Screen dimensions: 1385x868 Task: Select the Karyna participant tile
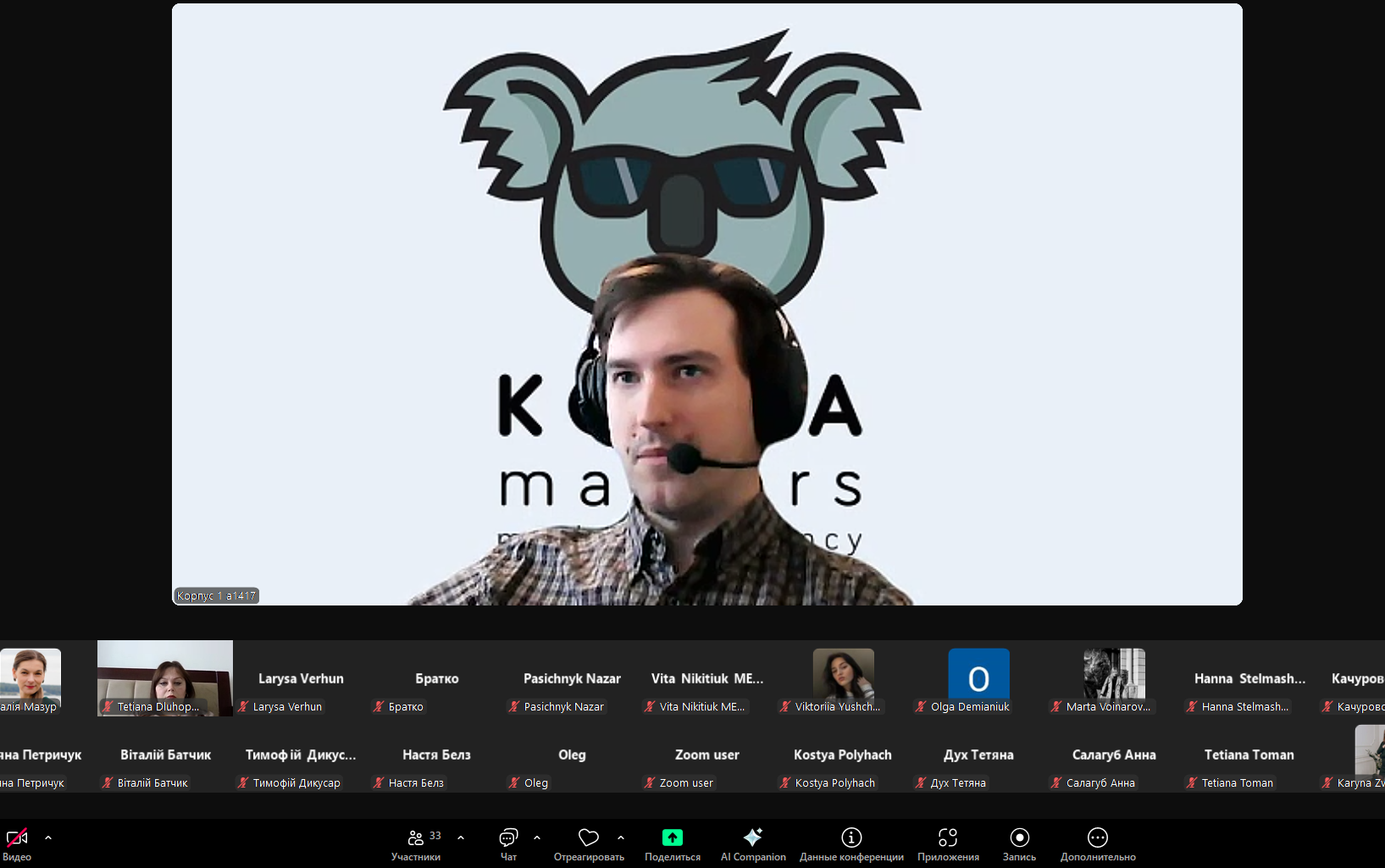(1352, 755)
